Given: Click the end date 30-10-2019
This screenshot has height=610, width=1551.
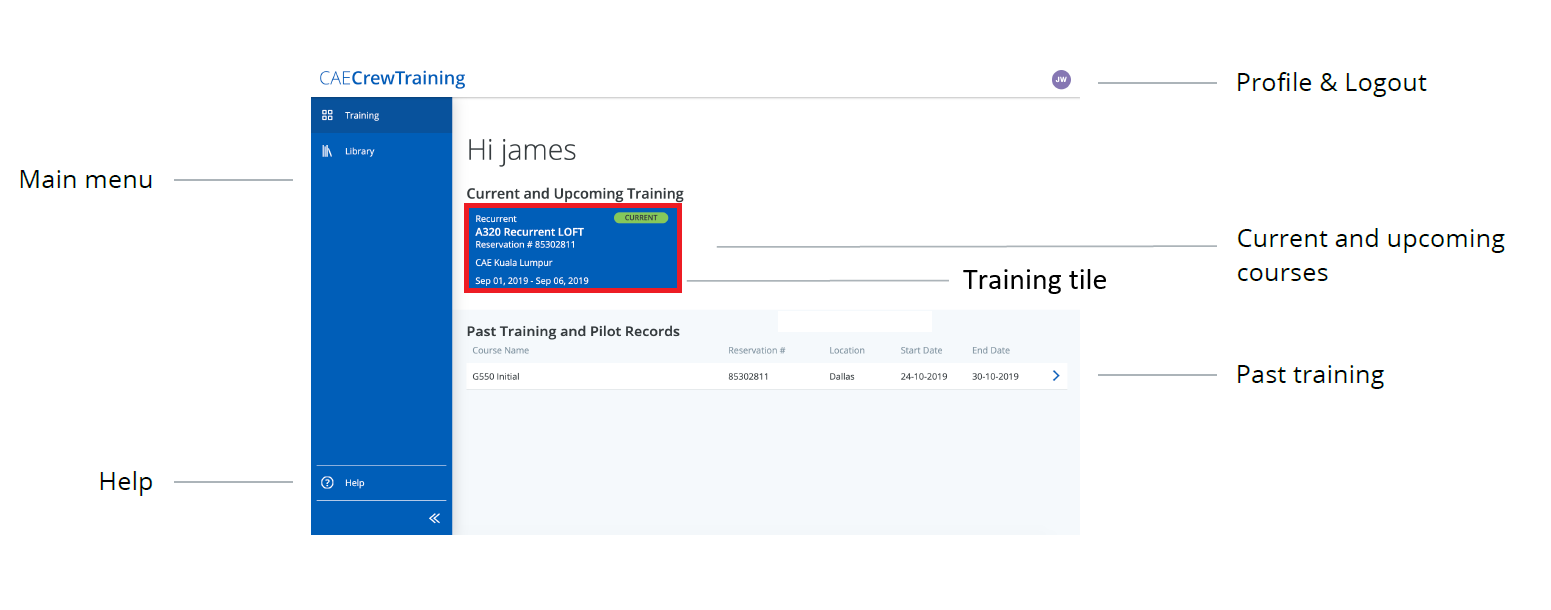Looking at the screenshot, I should pyautogui.click(x=995, y=377).
